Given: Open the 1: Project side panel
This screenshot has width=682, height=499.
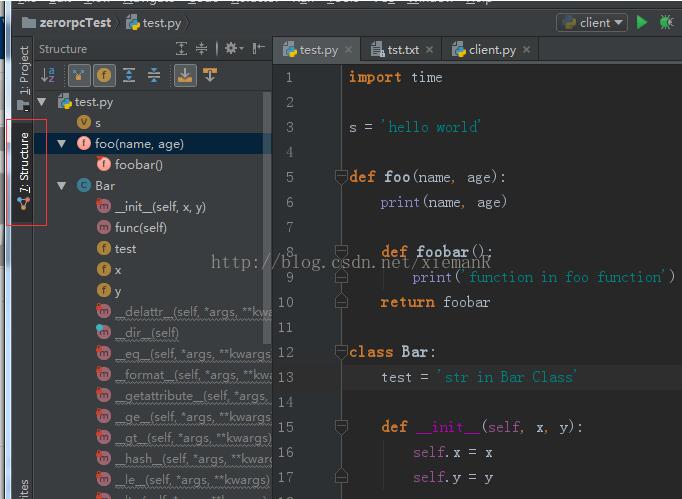Looking at the screenshot, I should point(24,72).
